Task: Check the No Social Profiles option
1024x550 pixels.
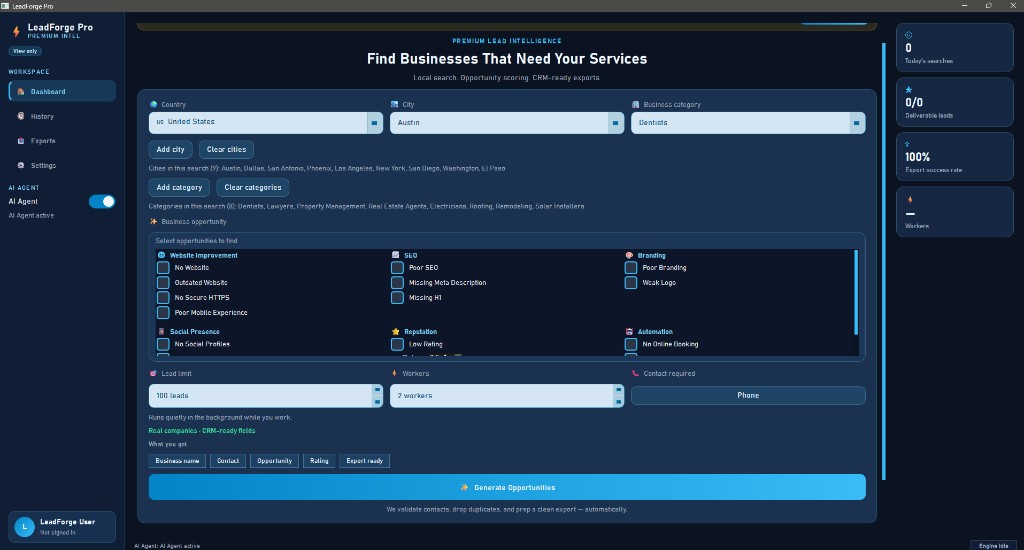Action: tap(163, 344)
